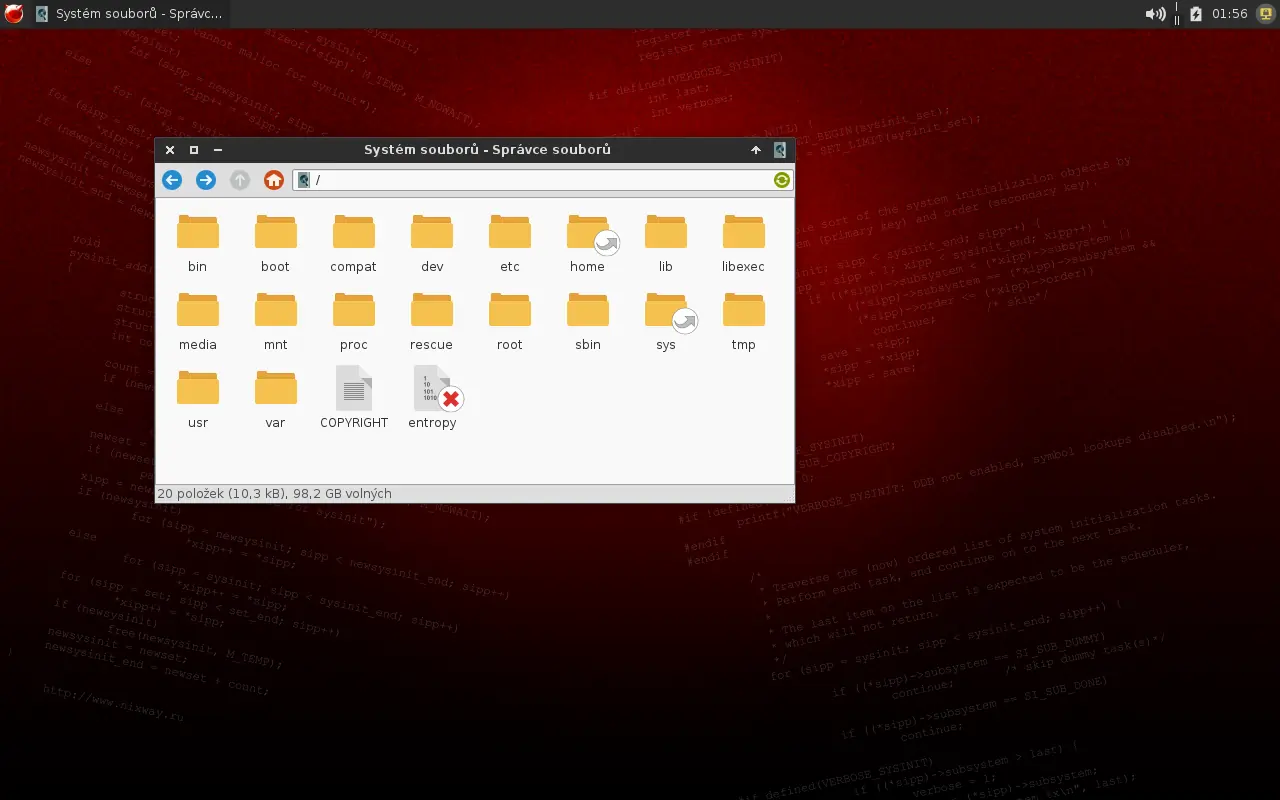Open the user session icon in panel
Screen dimensions: 1280x800
tap(1266, 14)
